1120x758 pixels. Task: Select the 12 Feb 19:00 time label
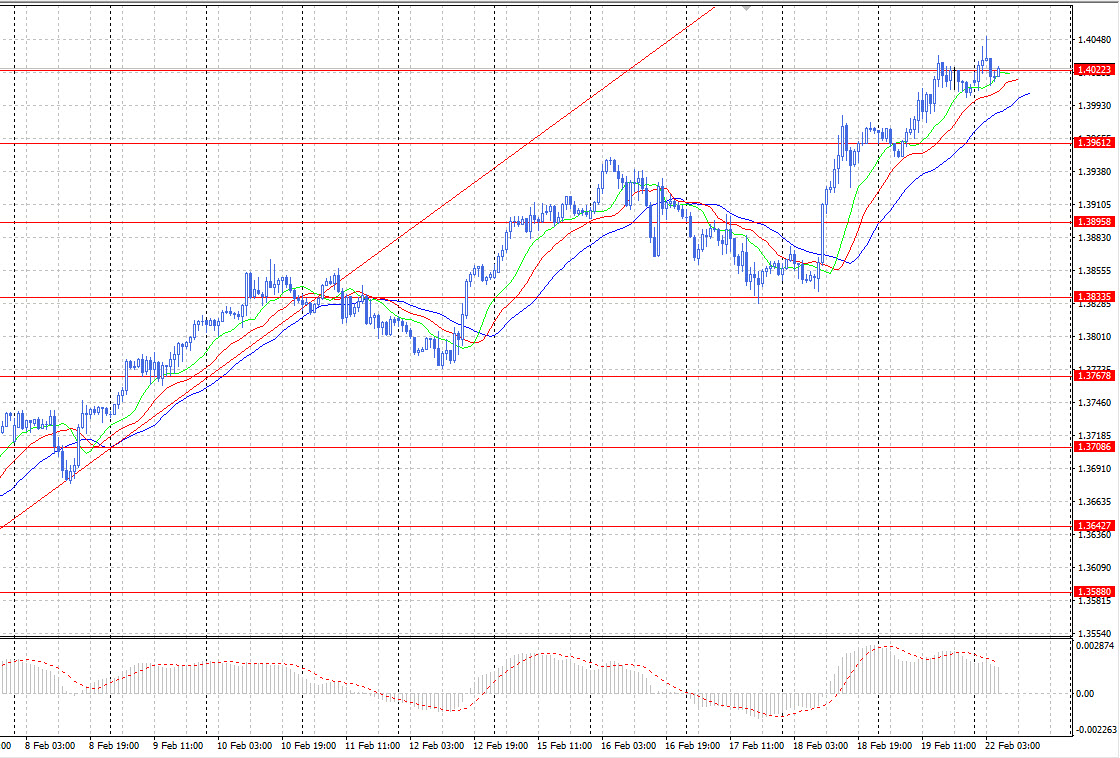[x=501, y=746]
